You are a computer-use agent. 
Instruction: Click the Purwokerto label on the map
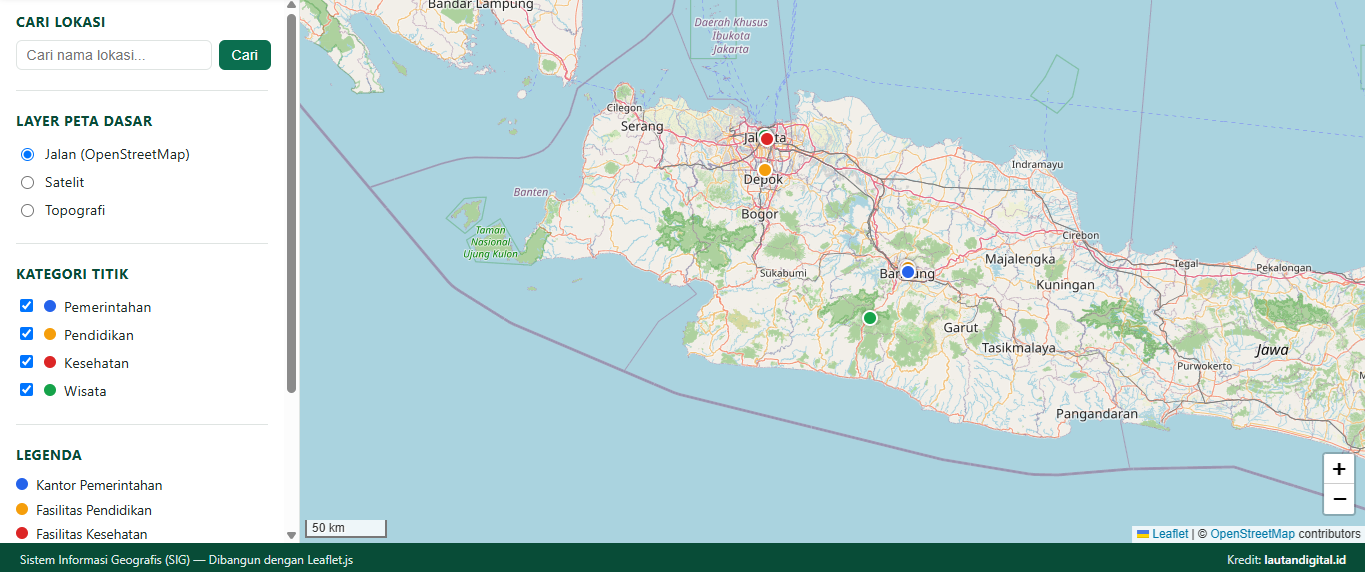[x=1204, y=366]
